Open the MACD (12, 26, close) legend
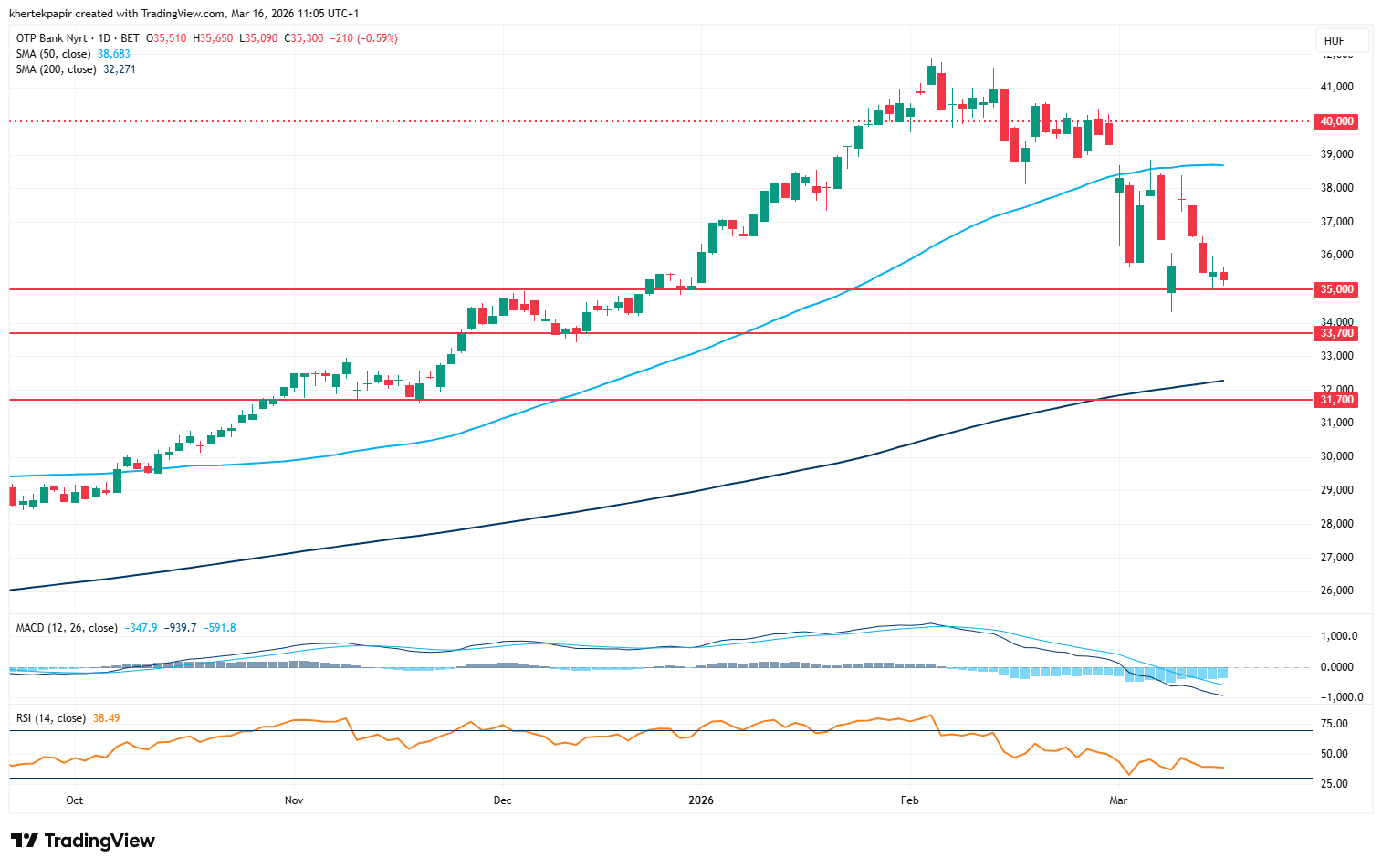 (67, 628)
